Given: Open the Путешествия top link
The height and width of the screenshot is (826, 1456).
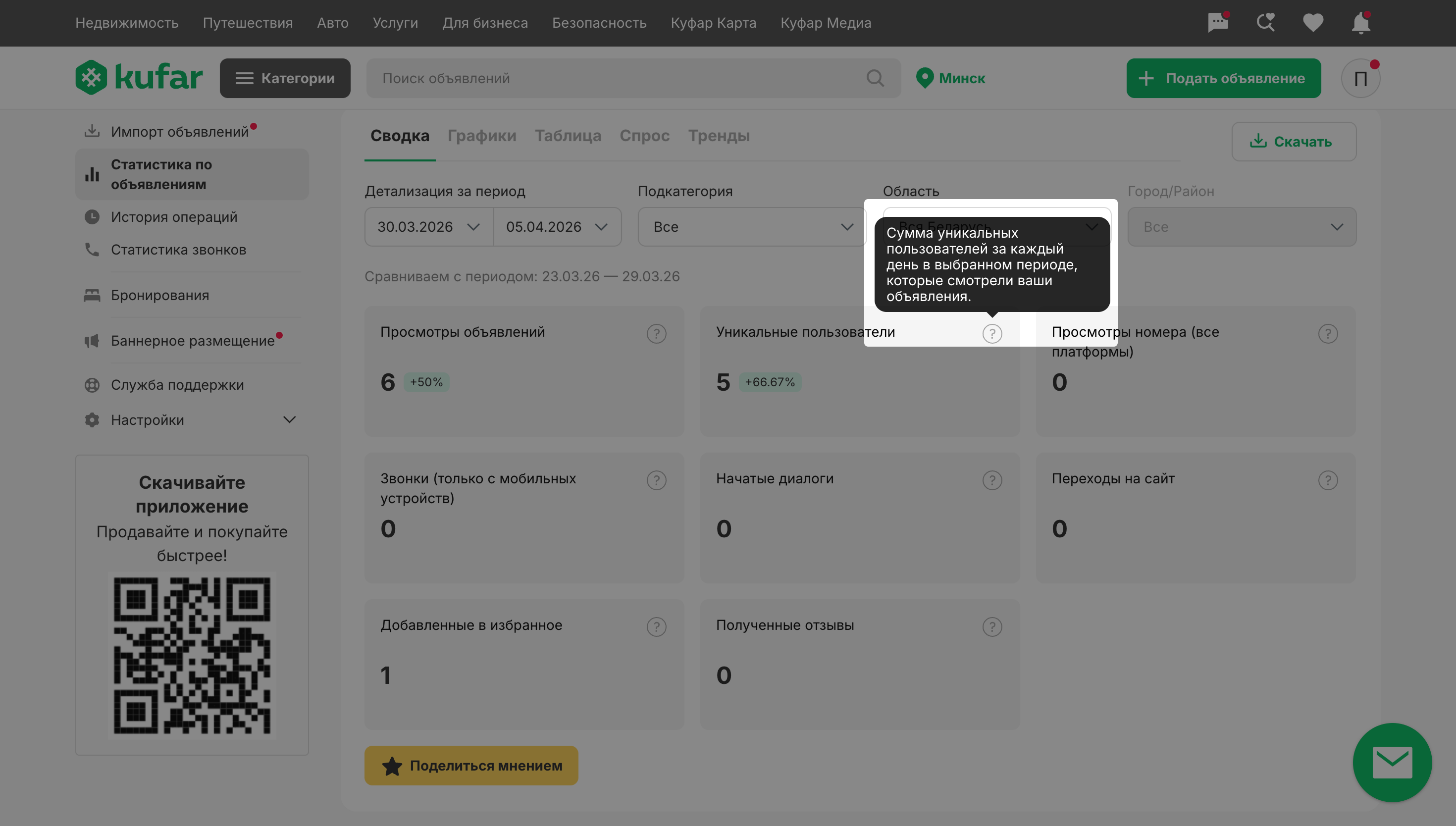Looking at the screenshot, I should tap(248, 23).
